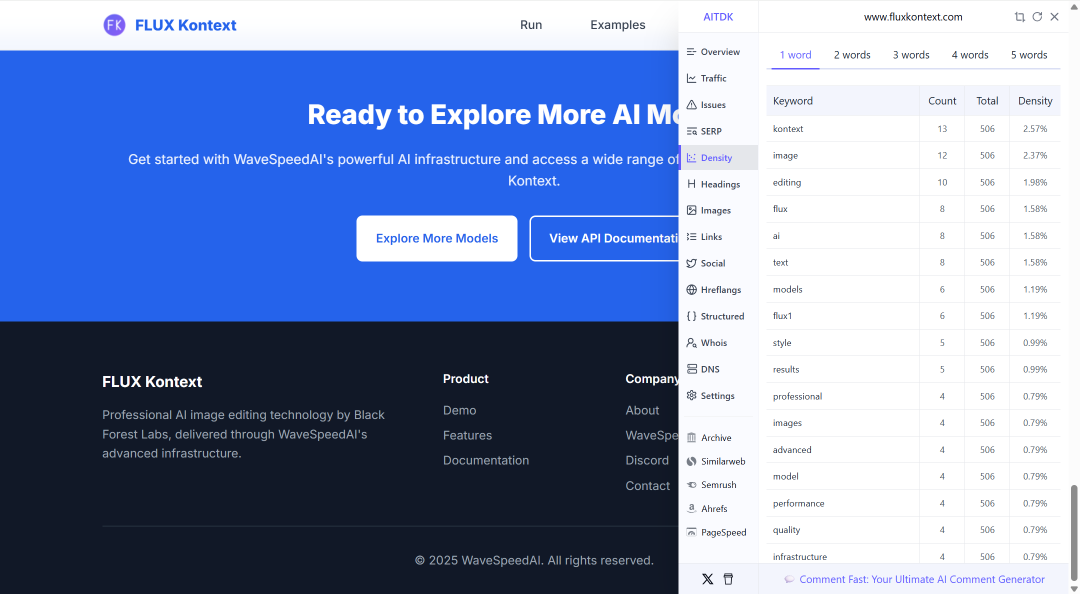
Task: Open the Issues warning icon
Action: coord(692,105)
